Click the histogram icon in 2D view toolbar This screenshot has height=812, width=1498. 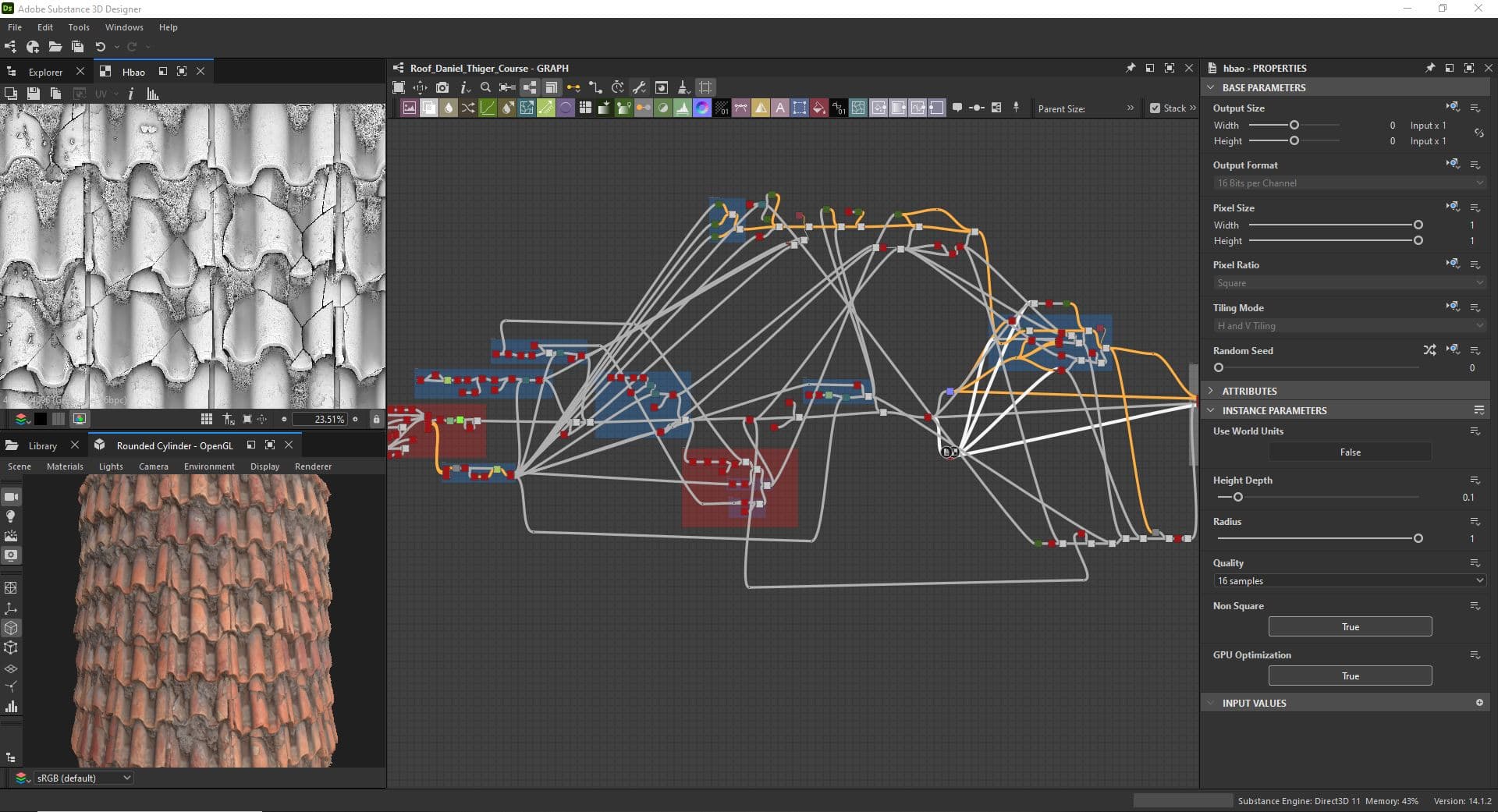[x=153, y=94]
